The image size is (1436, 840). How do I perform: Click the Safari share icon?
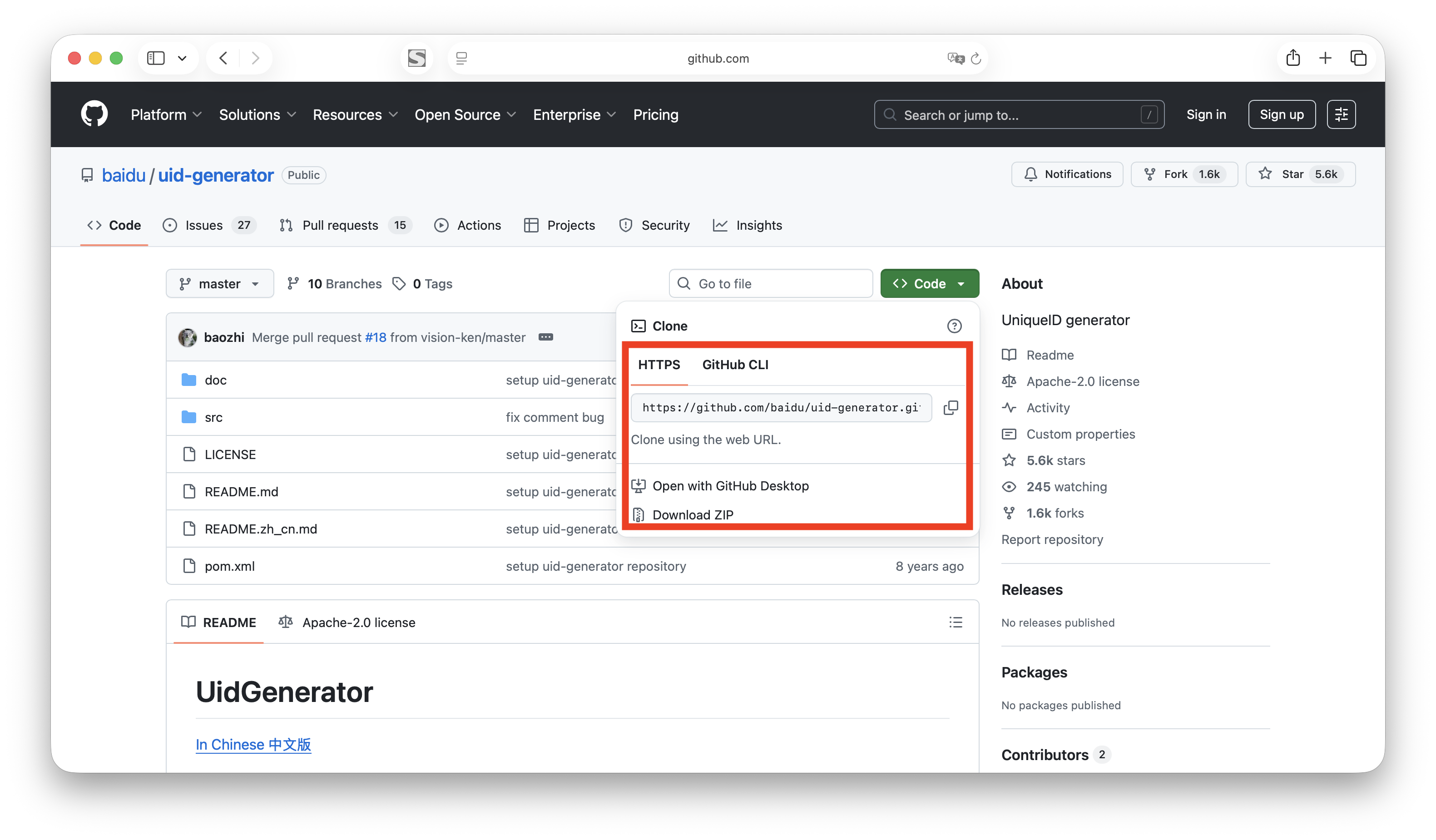pos(1293,58)
